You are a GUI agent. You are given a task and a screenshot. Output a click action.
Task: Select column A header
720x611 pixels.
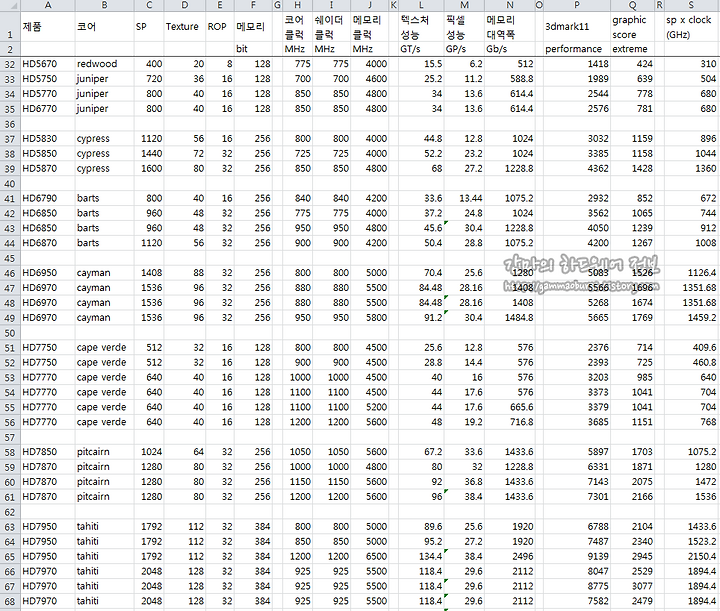[48, 5]
